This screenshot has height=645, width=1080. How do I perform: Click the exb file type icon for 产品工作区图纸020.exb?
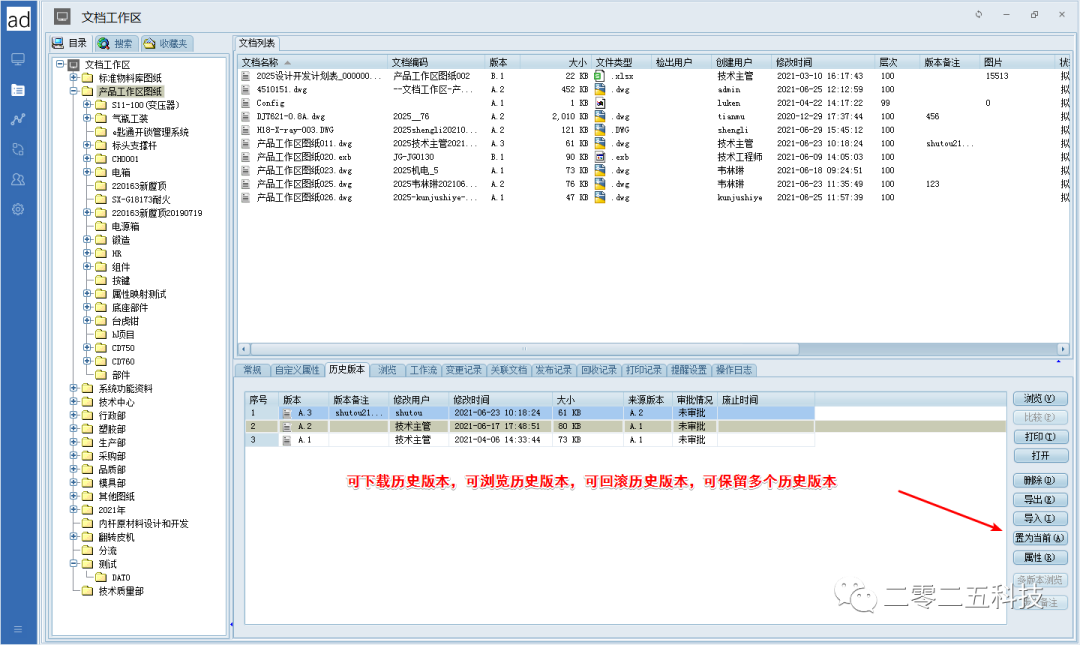coord(599,156)
